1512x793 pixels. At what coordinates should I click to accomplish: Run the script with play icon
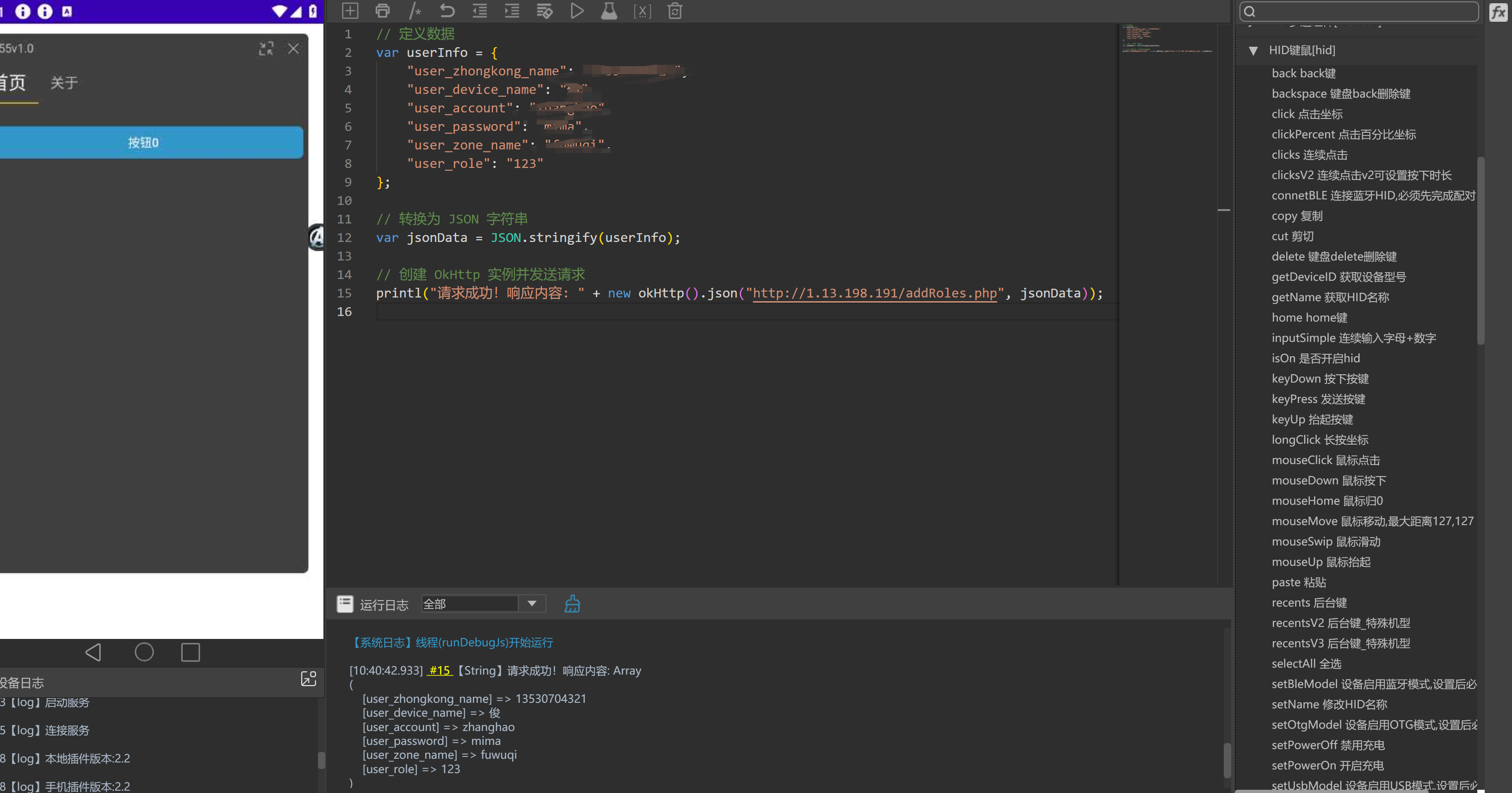point(577,11)
